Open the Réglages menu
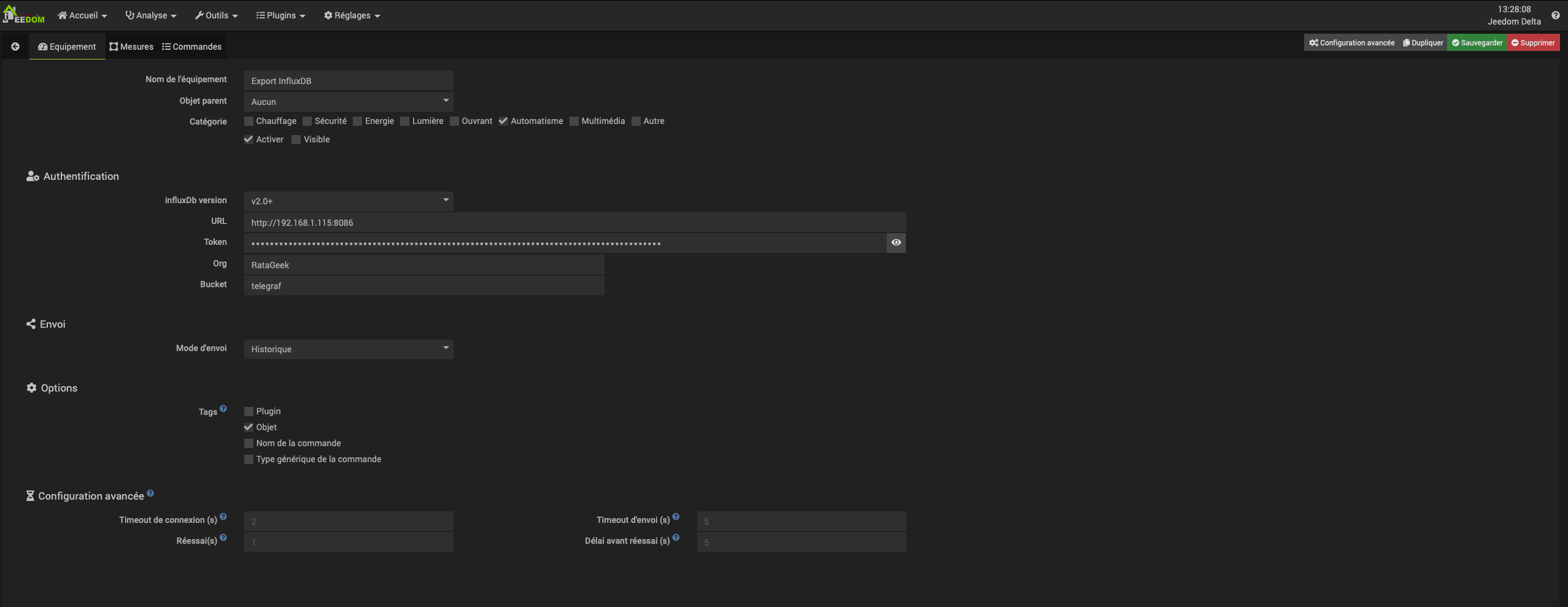The height and width of the screenshot is (607, 1568). (x=352, y=15)
